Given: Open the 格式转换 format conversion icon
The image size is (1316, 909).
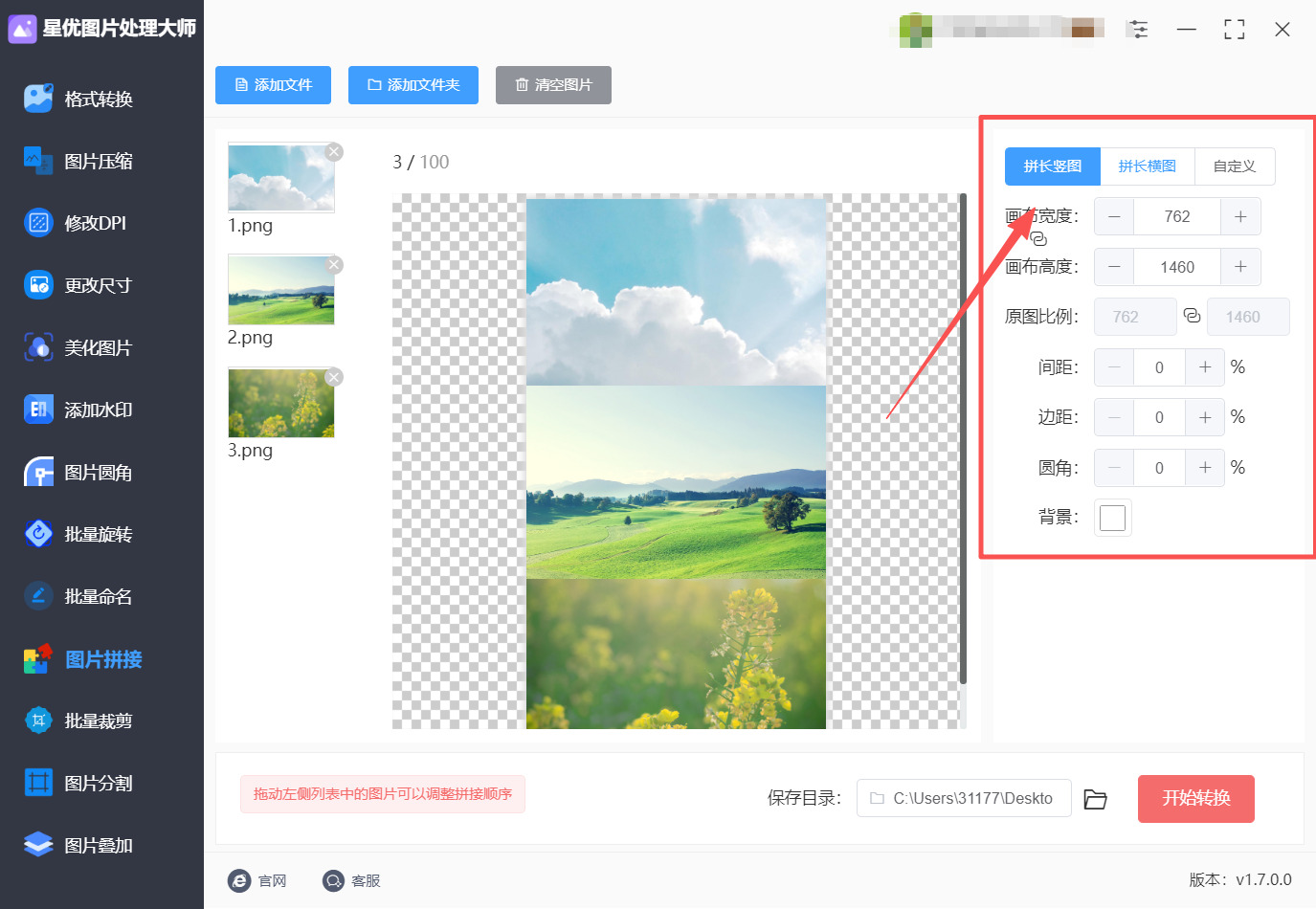Looking at the screenshot, I should point(38,99).
